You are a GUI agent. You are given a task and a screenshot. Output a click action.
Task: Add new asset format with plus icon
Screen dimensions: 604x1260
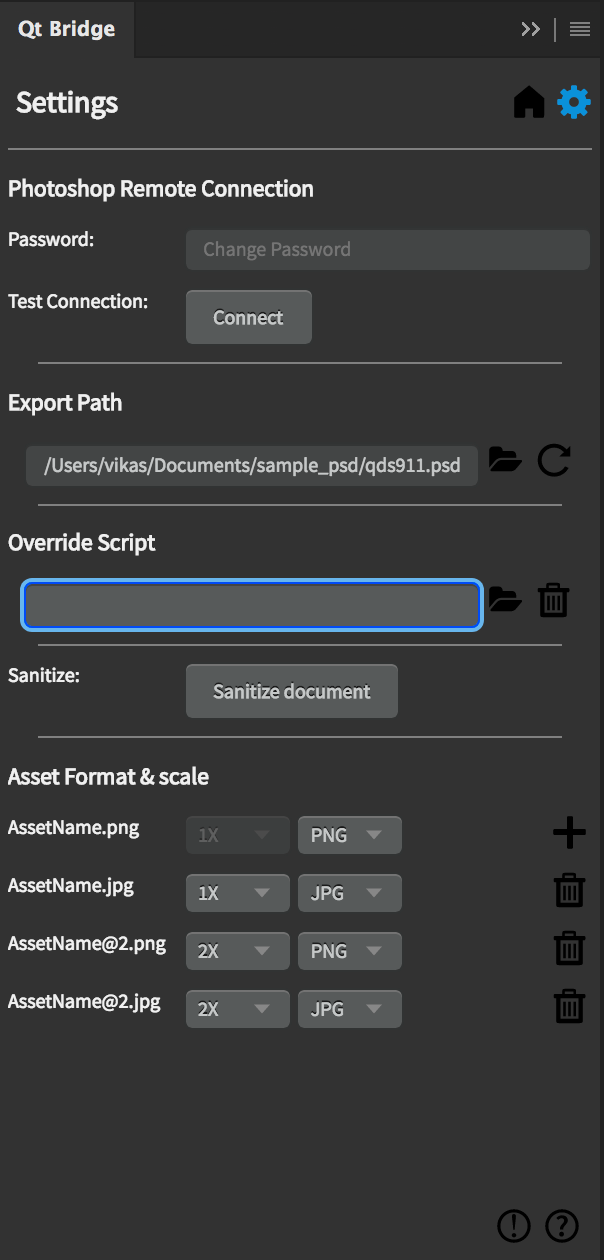(569, 833)
